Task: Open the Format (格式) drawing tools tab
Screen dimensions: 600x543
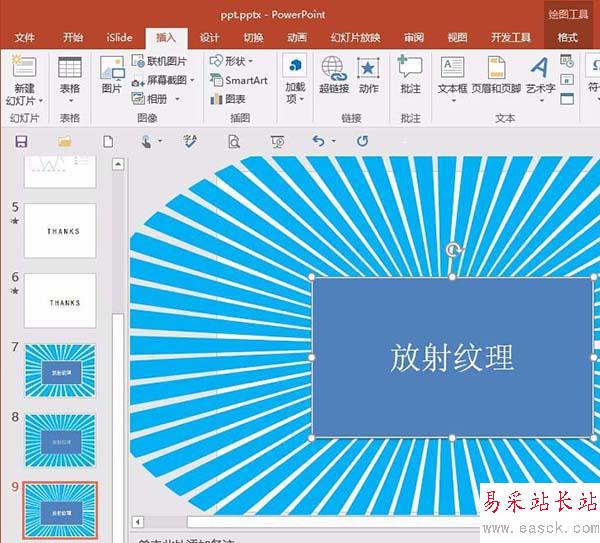Action: coord(567,38)
